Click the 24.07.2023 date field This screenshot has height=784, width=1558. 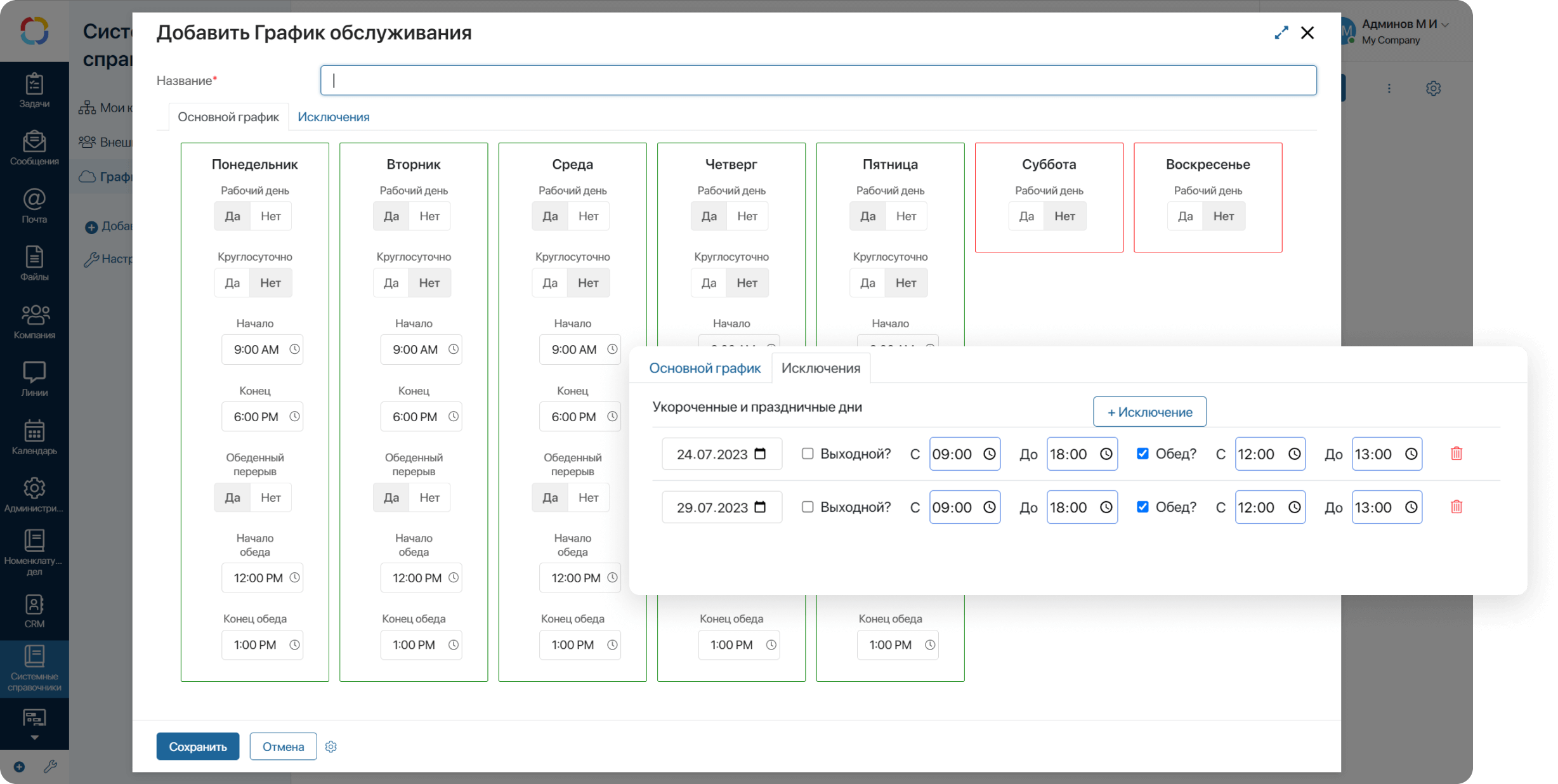722,454
